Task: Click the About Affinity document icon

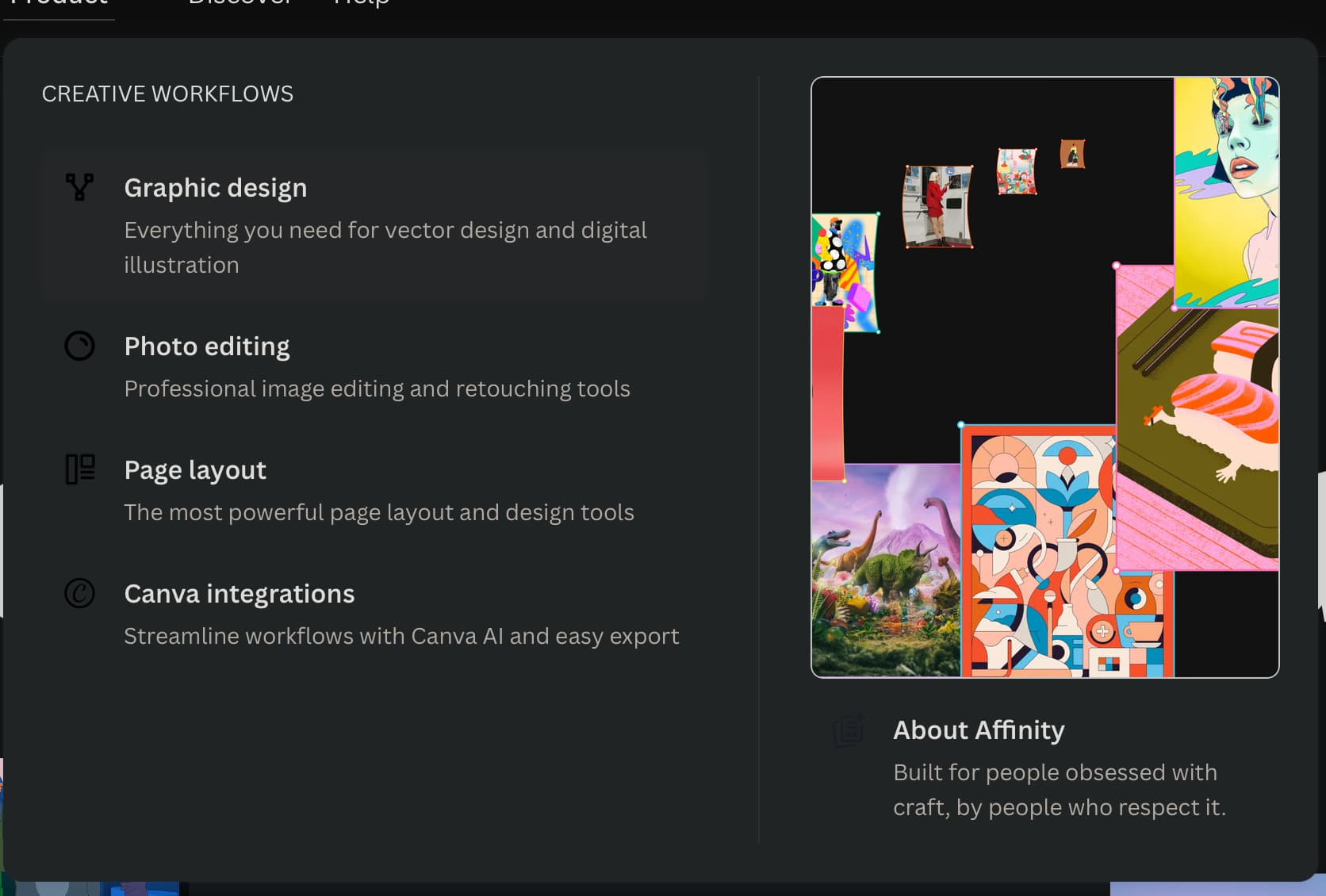Action: click(849, 729)
